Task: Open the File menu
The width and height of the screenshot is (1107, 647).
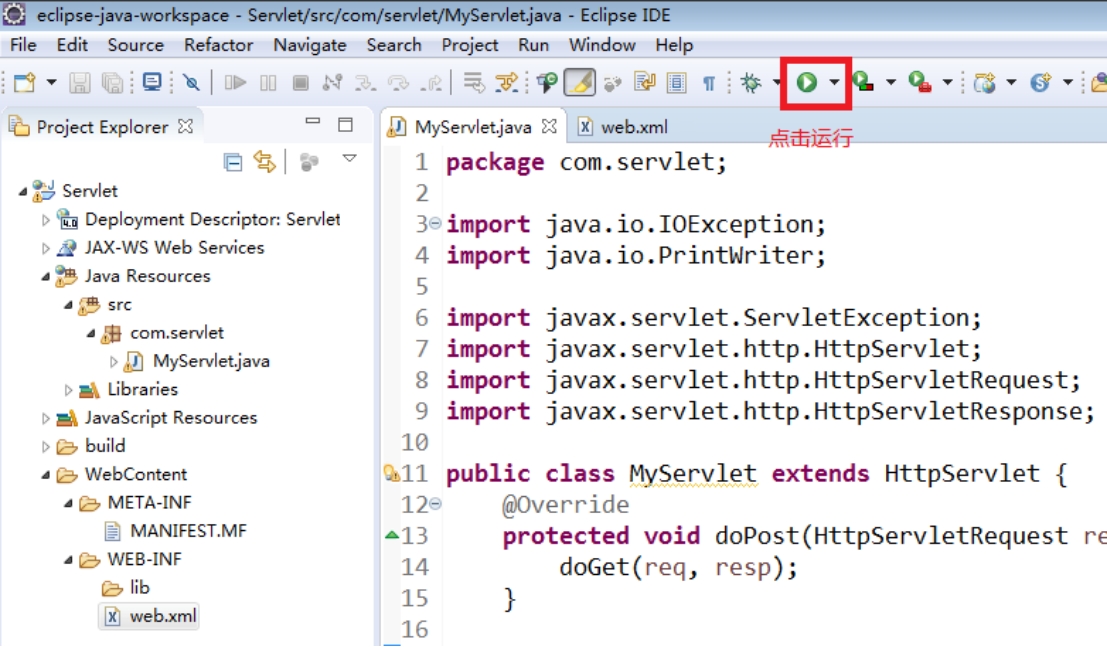Action: point(23,44)
